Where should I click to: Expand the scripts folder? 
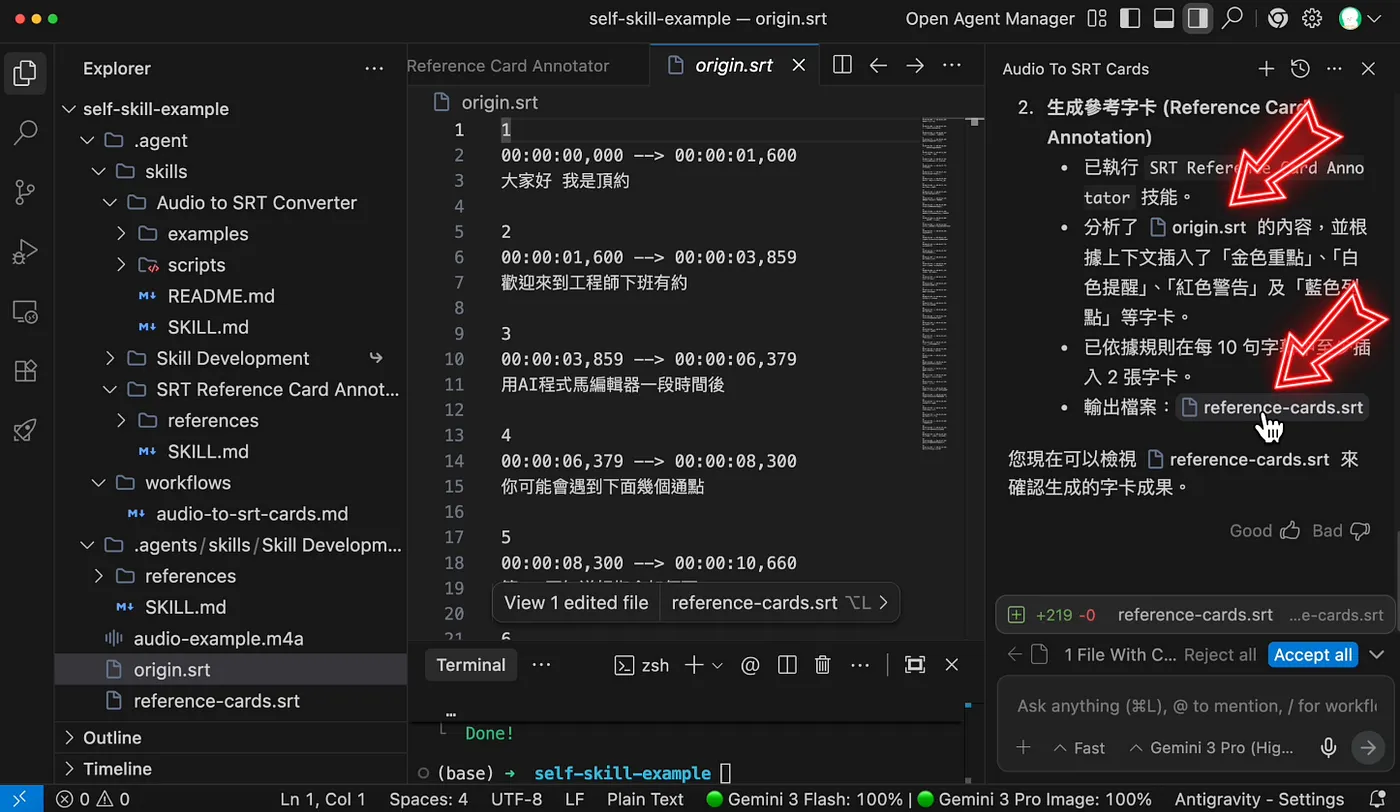pyautogui.click(x=121, y=265)
